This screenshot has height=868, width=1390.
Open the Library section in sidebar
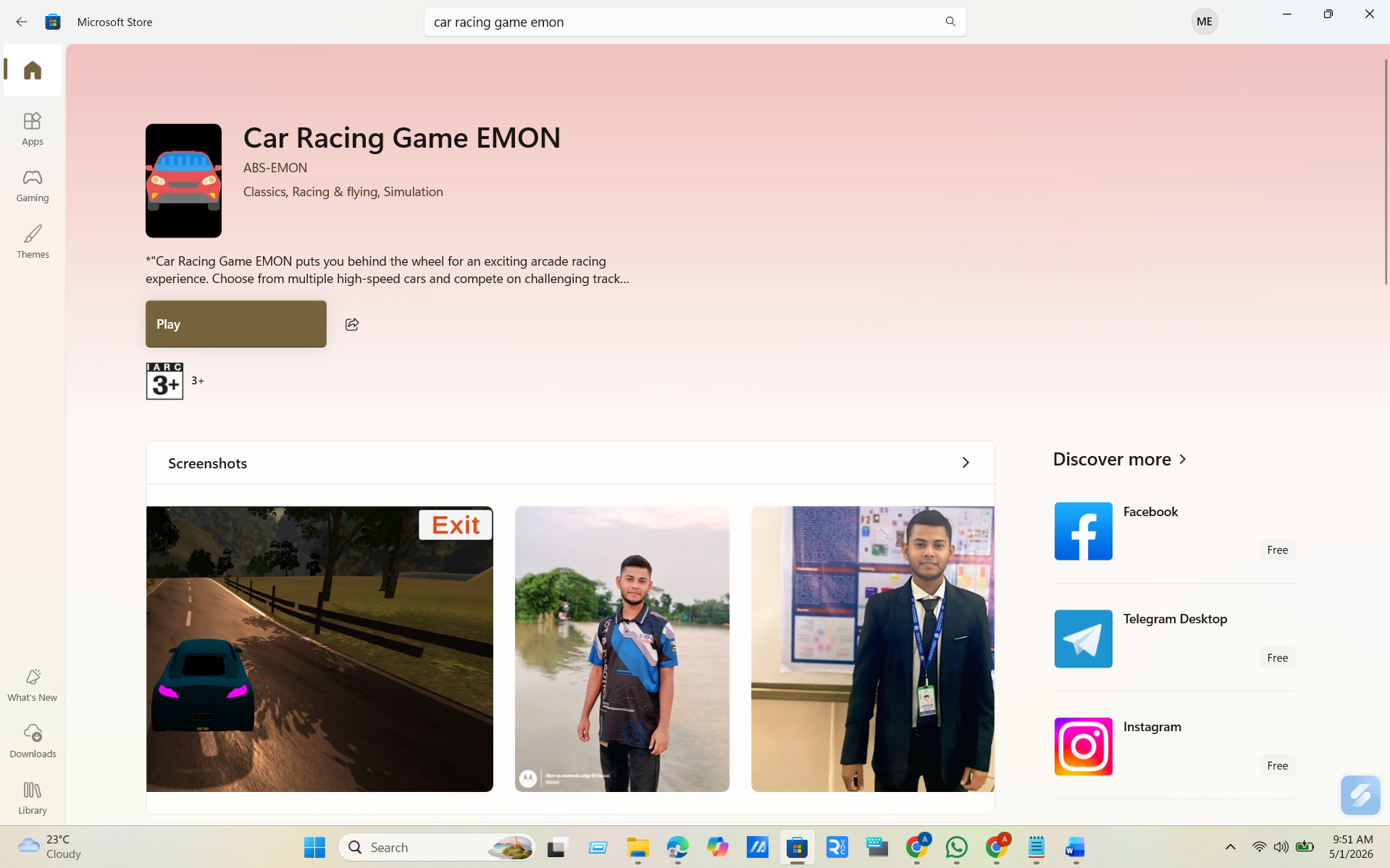(33, 797)
